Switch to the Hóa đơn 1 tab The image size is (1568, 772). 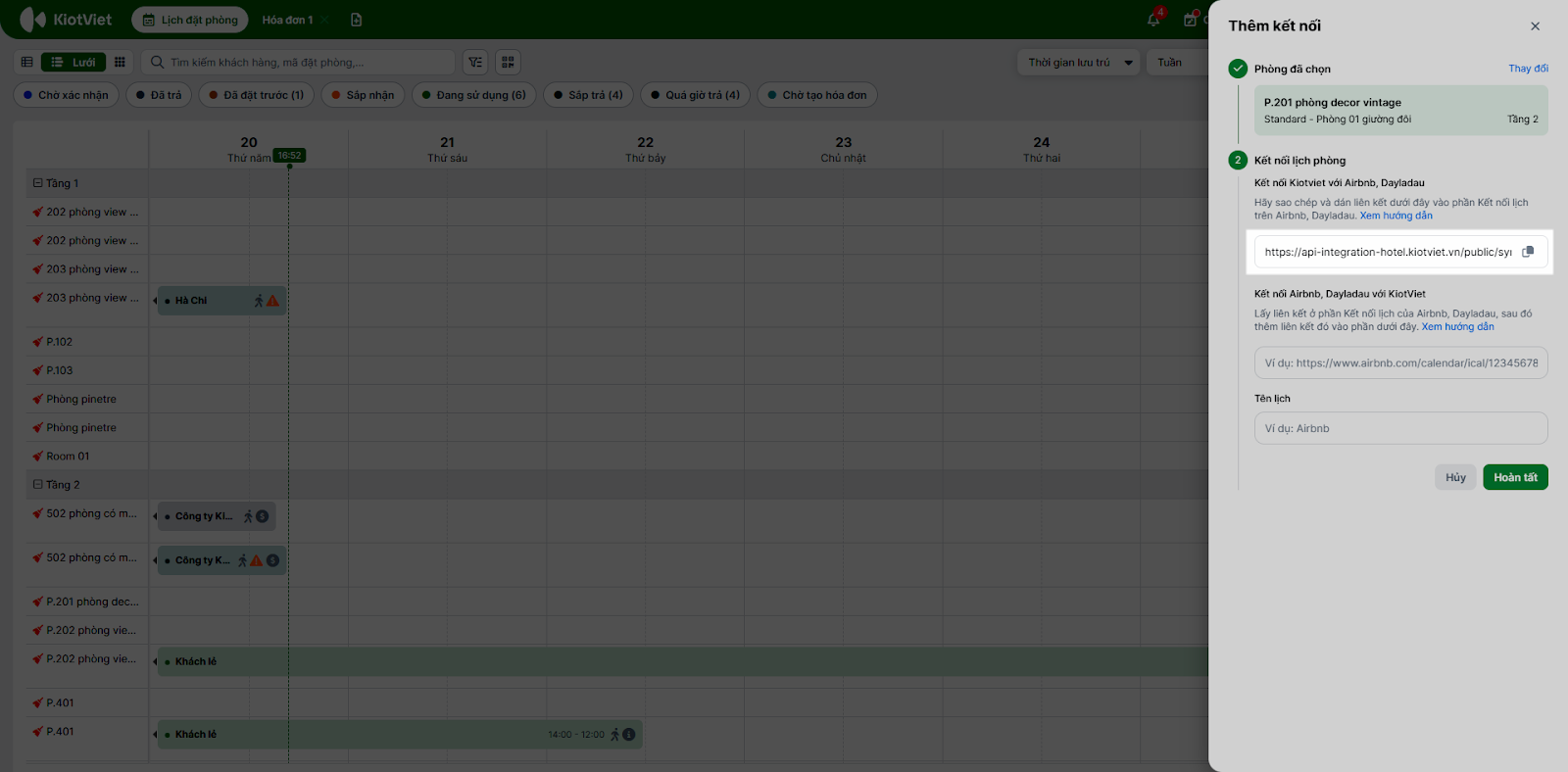click(x=287, y=20)
